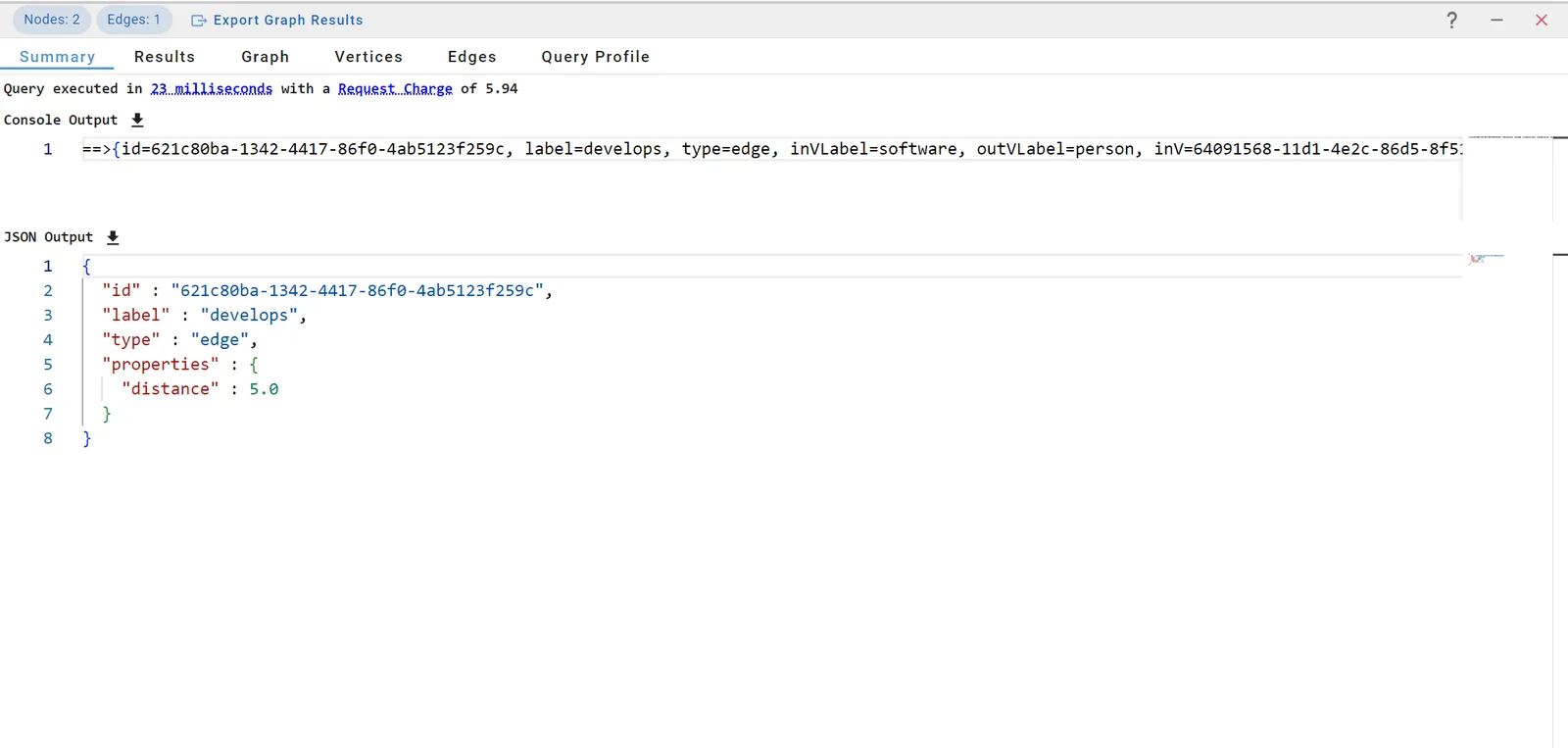This screenshot has height=748, width=1568.
Task: Switch to the Summary tab
Action: [57, 57]
